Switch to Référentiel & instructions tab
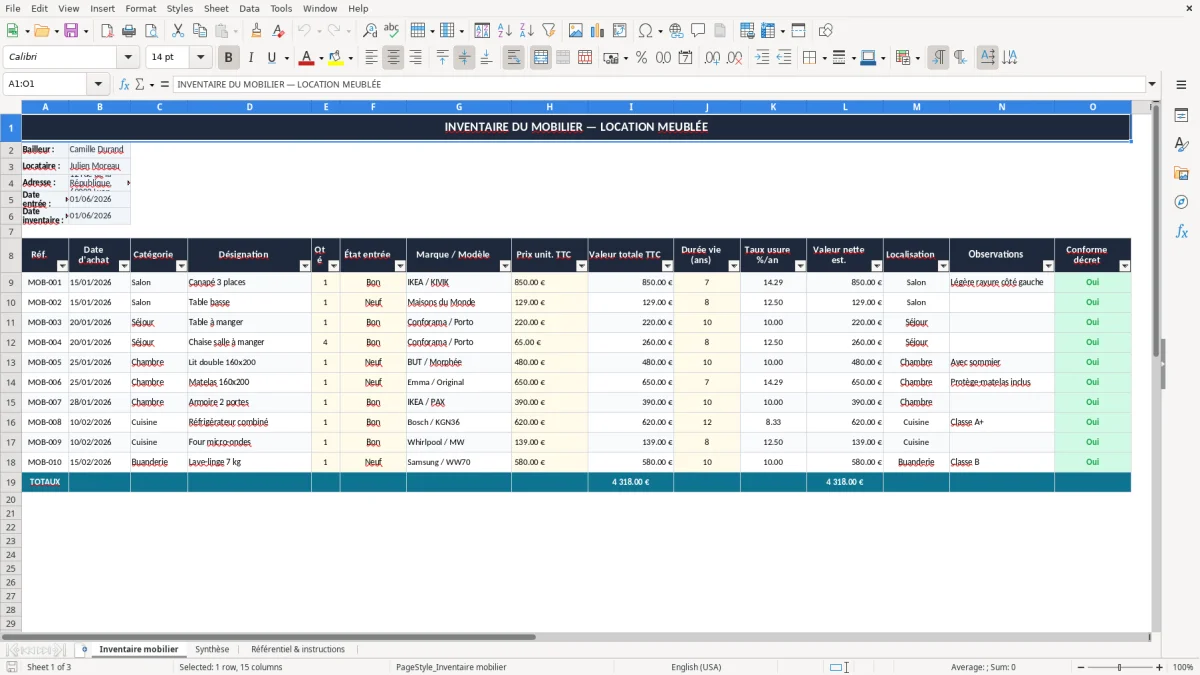This screenshot has height=675, width=1200. pyautogui.click(x=298, y=649)
